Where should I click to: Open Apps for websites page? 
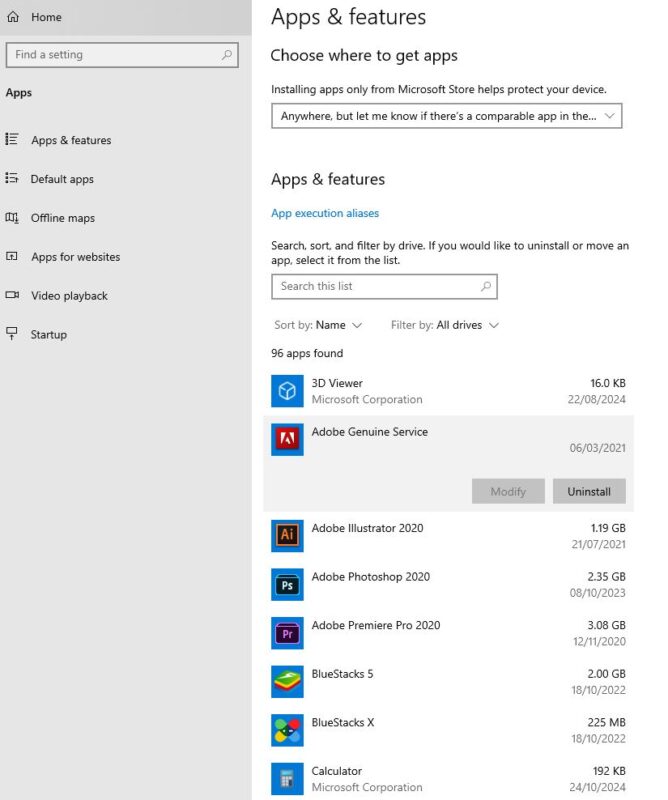coord(76,257)
